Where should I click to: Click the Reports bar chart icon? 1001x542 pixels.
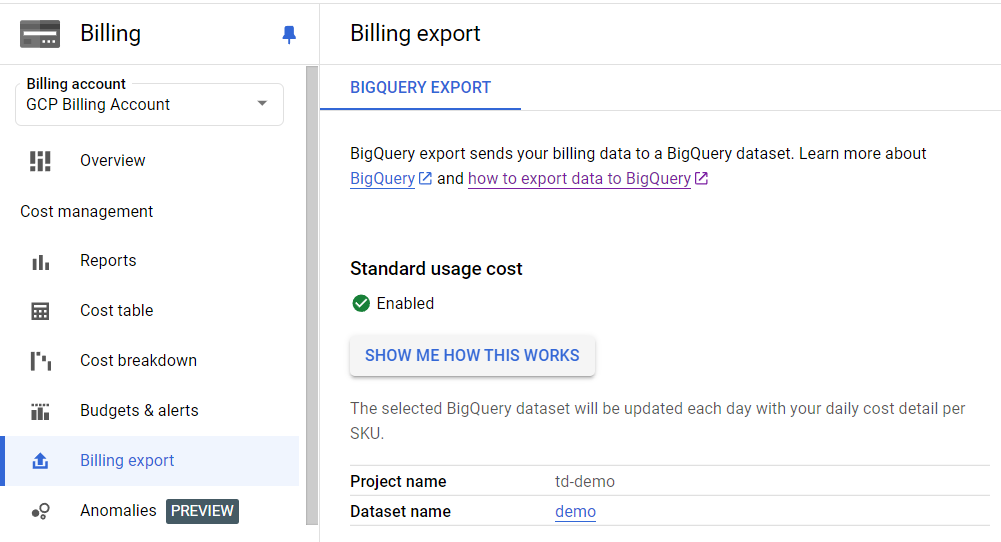tap(40, 262)
